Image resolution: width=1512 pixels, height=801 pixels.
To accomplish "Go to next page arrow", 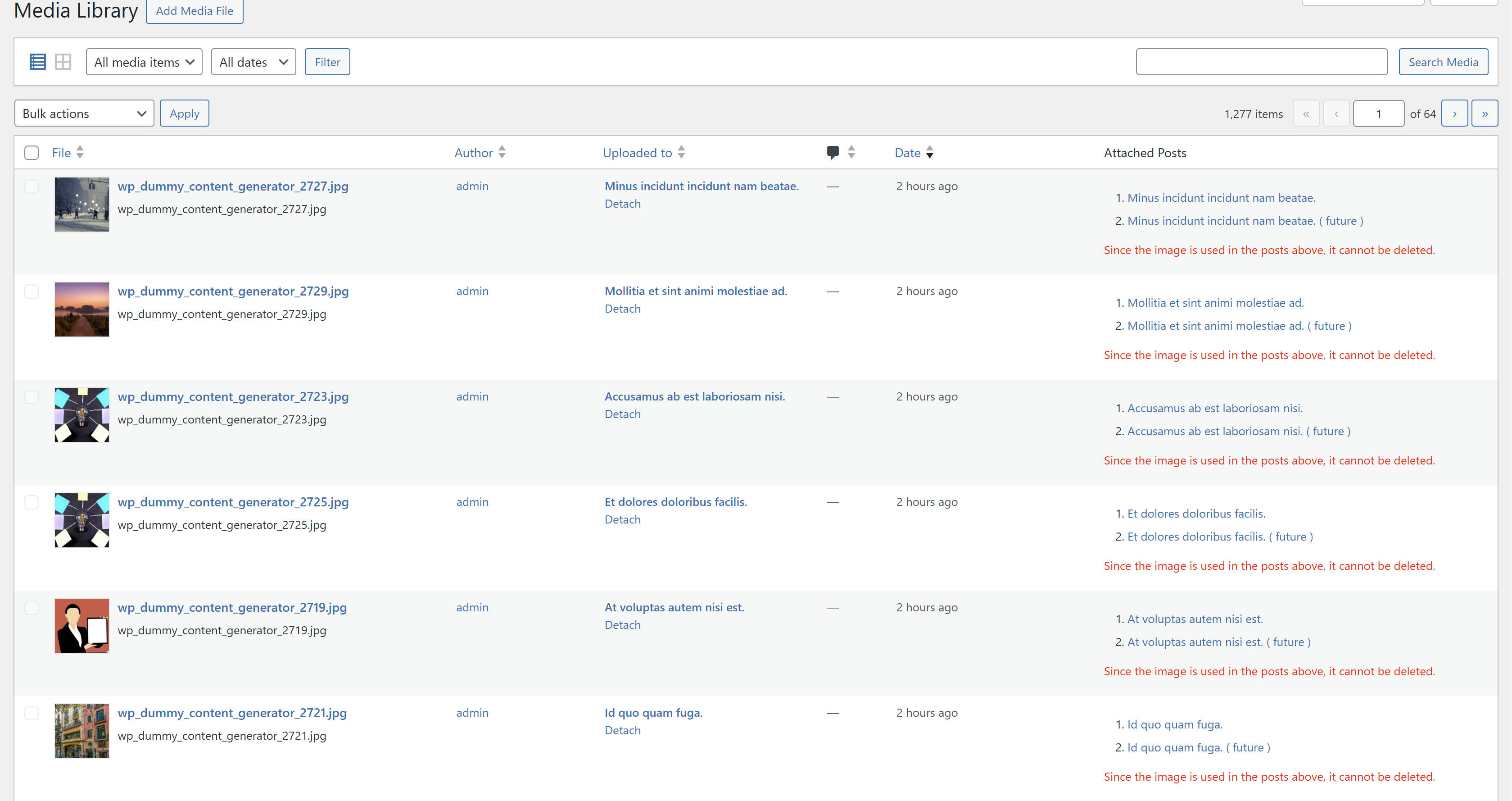I will click(x=1454, y=114).
